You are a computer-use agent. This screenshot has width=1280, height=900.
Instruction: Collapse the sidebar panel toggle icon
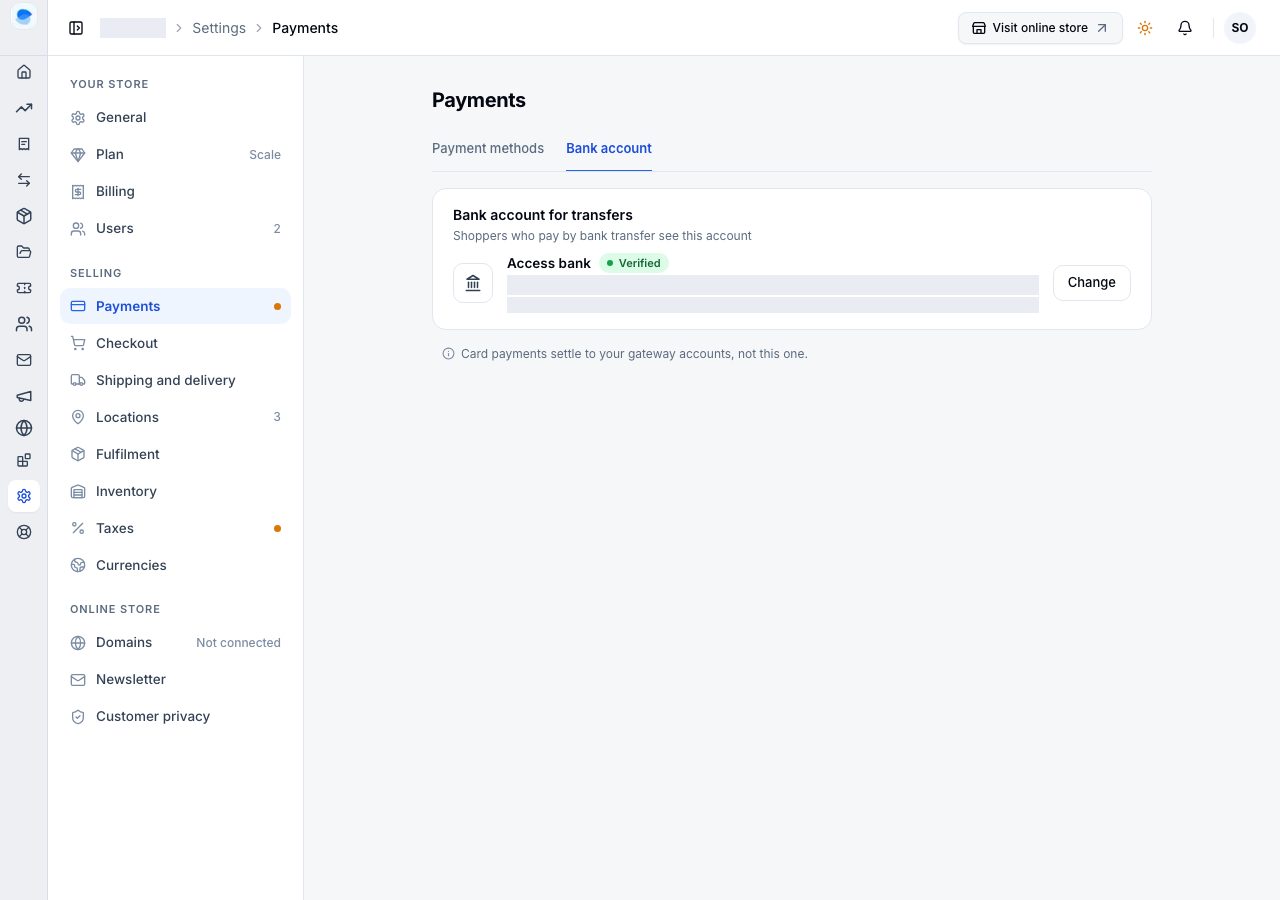[76, 28]
